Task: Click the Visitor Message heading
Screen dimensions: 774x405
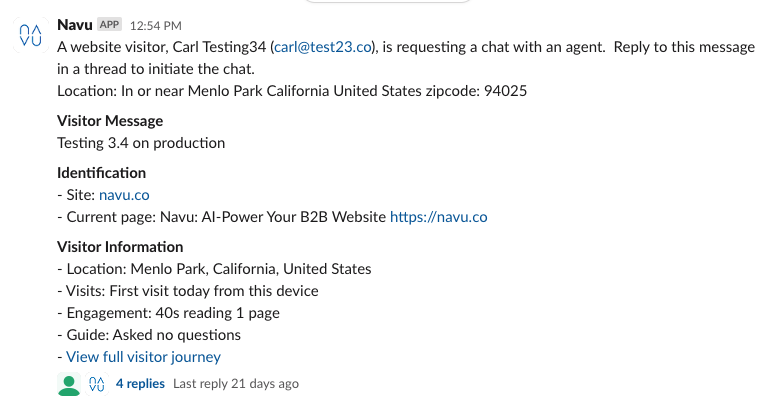Action: [110, 121]
